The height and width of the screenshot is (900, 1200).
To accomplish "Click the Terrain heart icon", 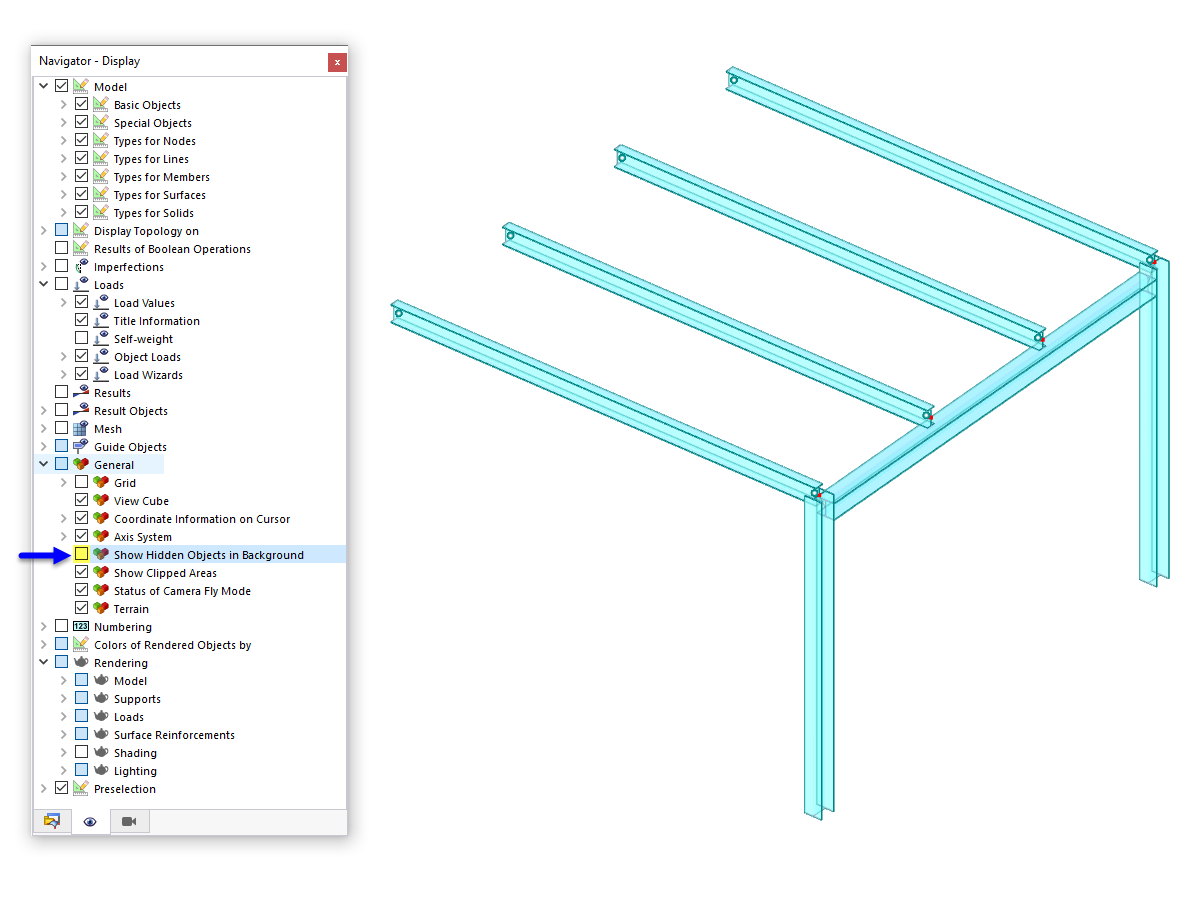I will point(99,608).
